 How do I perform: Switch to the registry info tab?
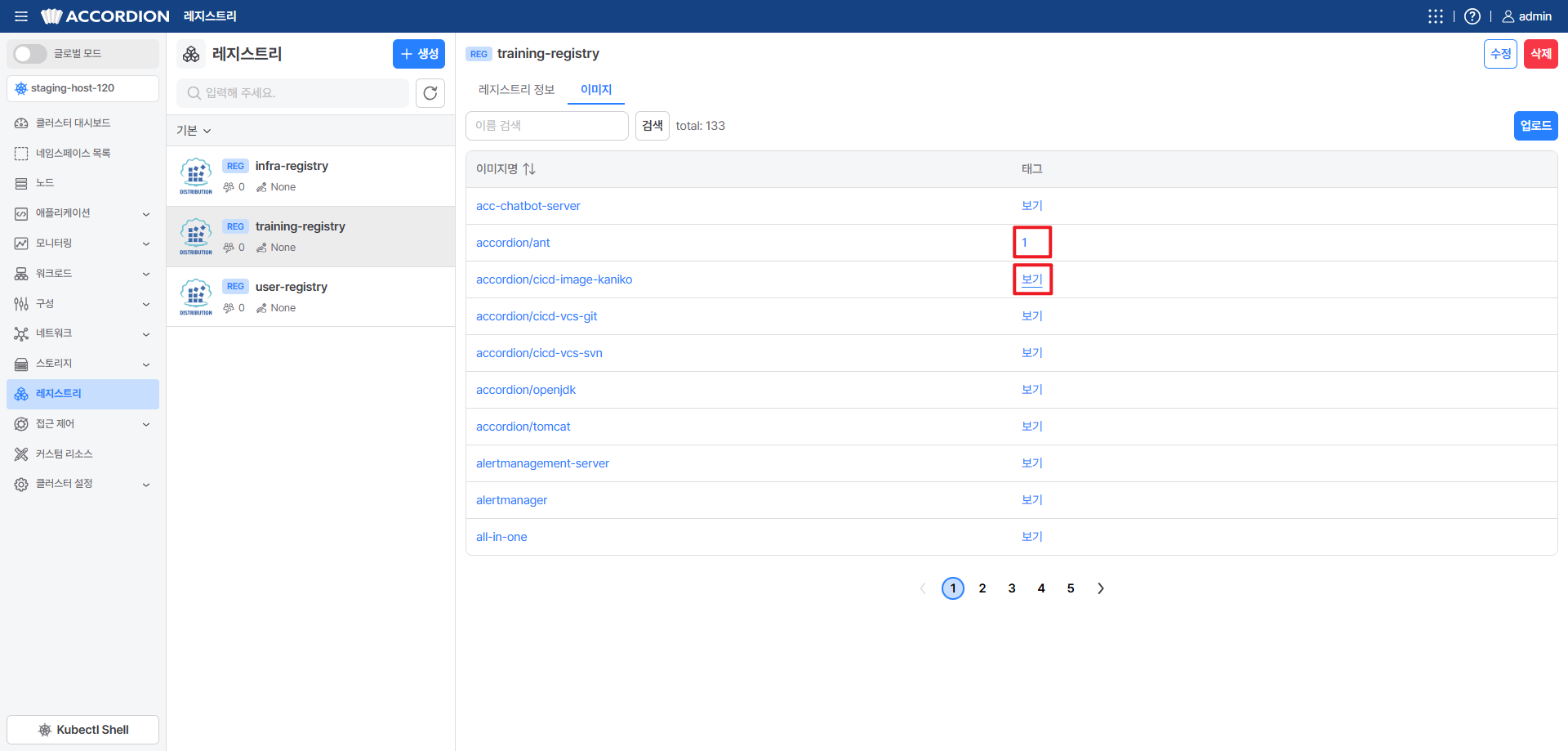[516, 90]
